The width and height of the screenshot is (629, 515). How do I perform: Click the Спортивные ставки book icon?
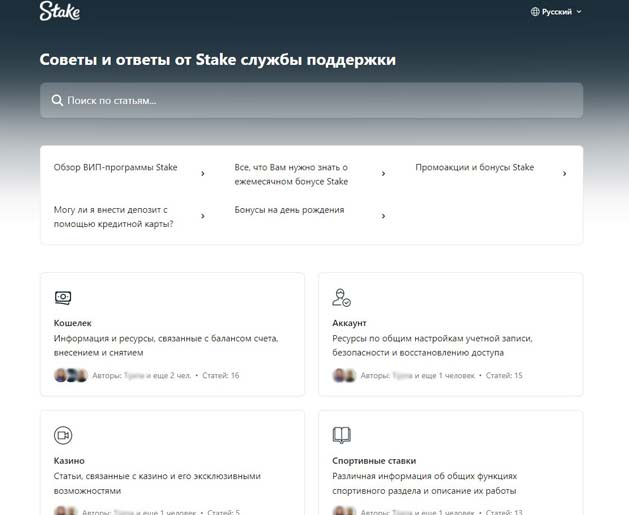341,435
